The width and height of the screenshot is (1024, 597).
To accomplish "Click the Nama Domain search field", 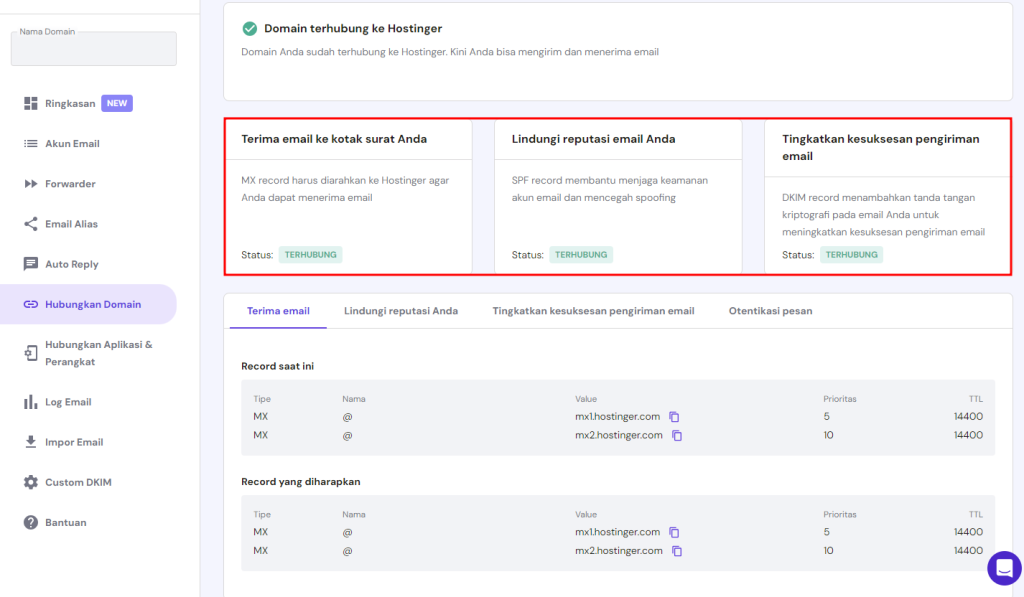I will (93, 48).
